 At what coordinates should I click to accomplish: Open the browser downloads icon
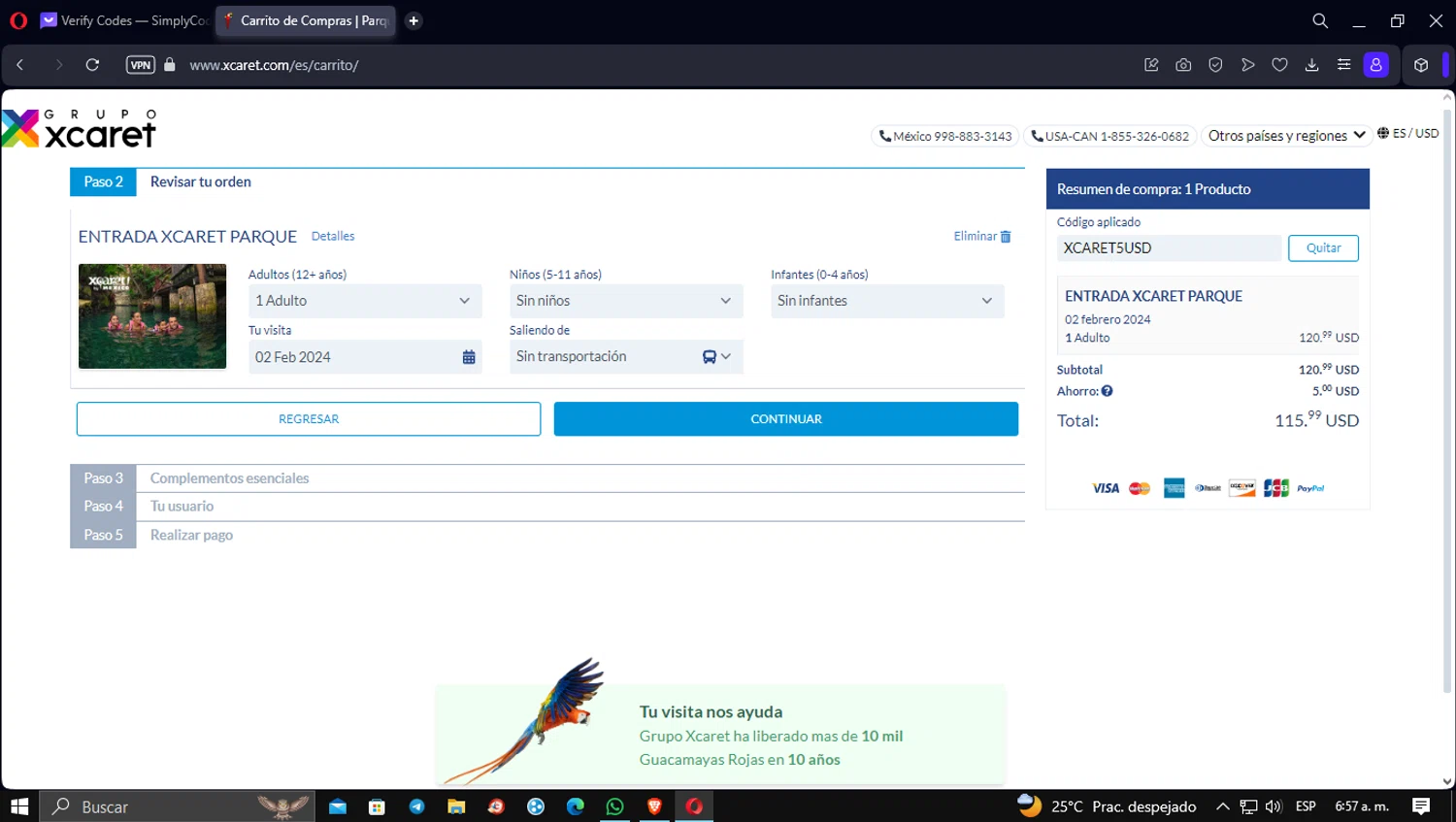tap(1311, 65)
